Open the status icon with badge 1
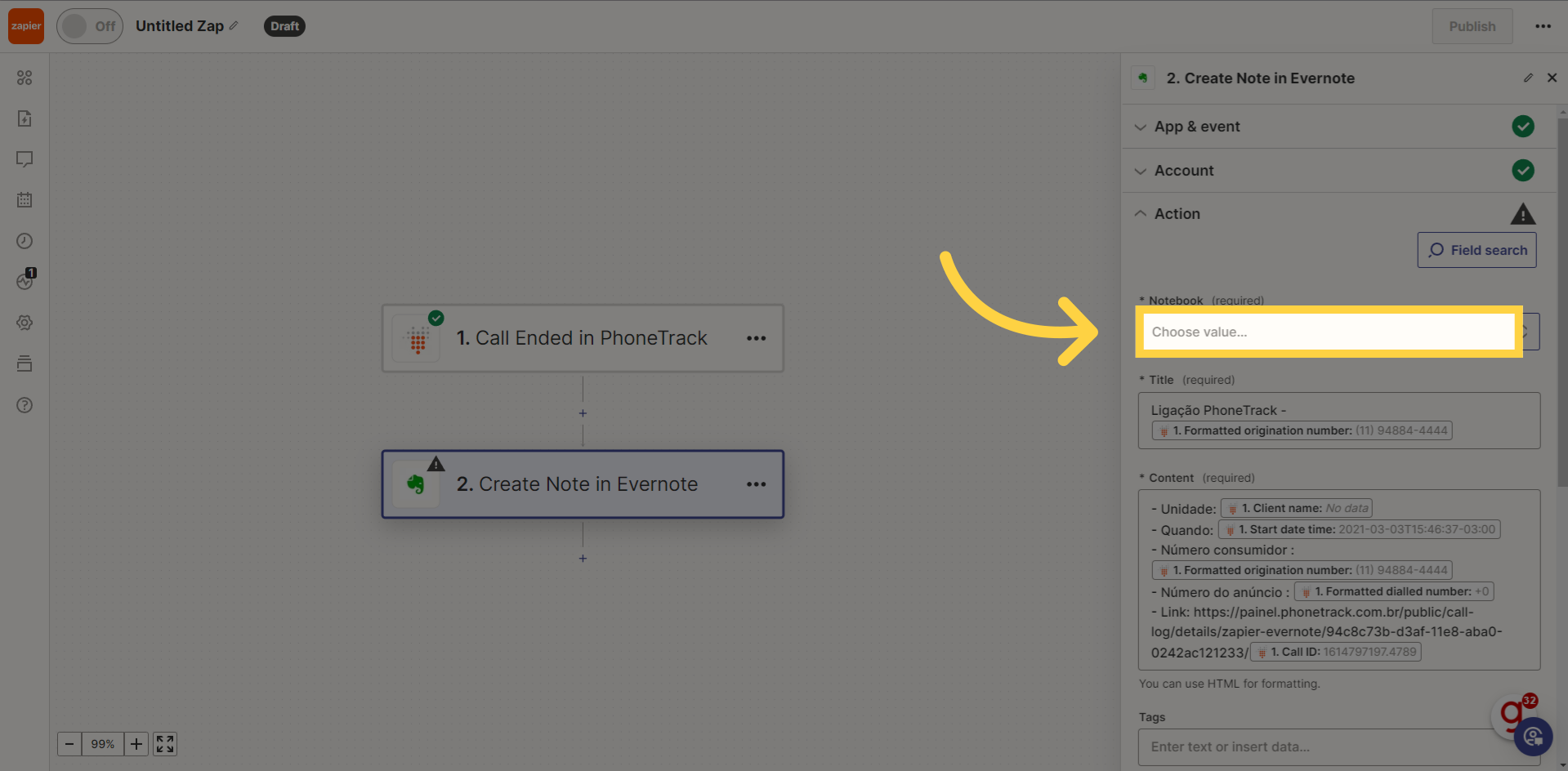 pyautogui.click(x=25, y=280)
